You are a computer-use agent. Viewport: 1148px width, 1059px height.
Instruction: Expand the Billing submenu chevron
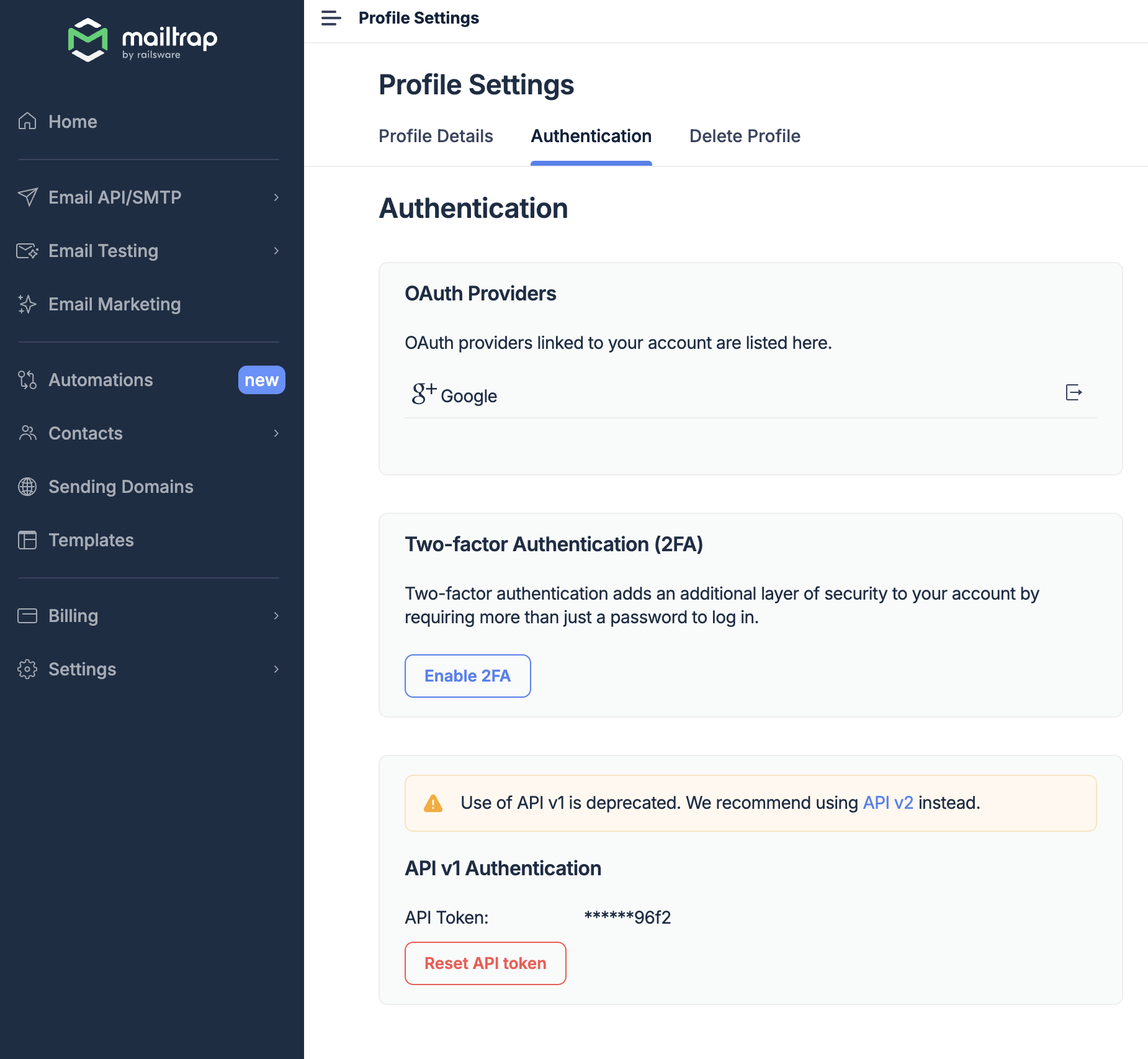276,616
